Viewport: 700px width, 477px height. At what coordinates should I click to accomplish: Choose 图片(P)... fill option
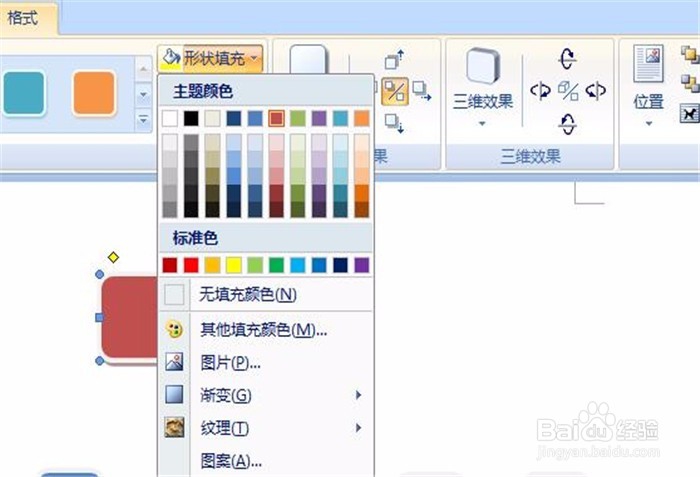pos(266,362)
